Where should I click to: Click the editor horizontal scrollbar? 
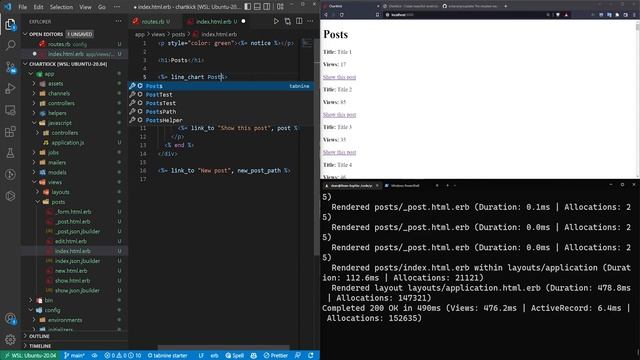(223, 347)
